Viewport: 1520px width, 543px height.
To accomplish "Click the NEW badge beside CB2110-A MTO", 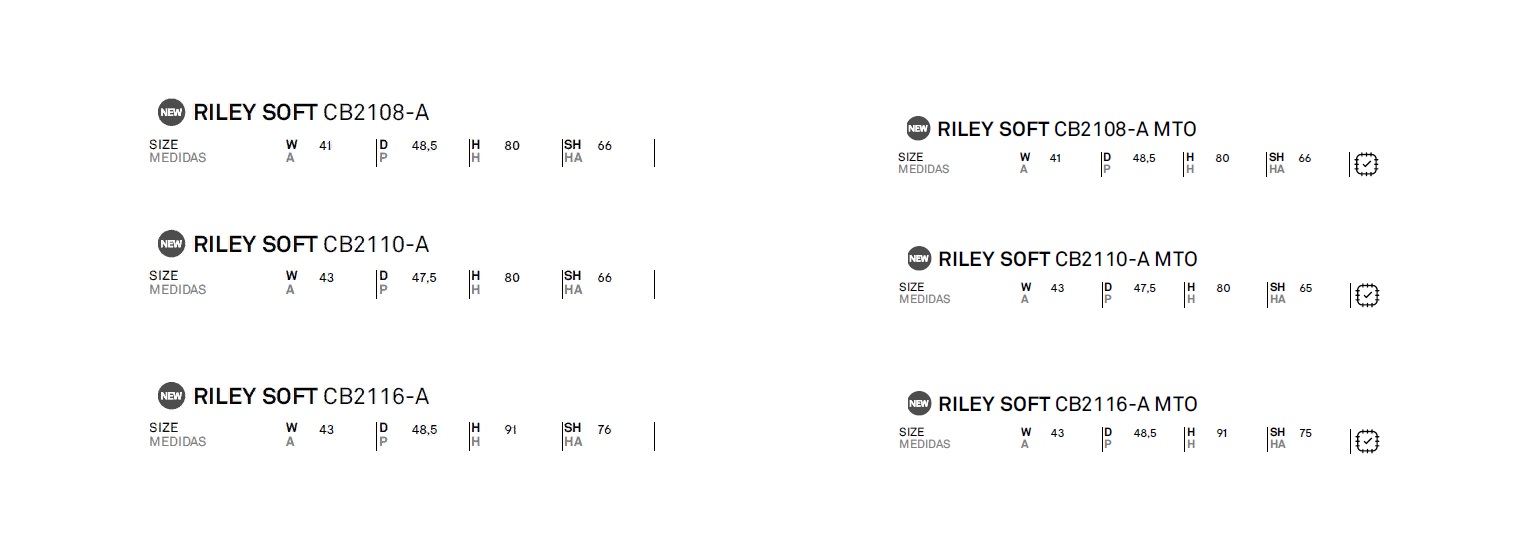I will point(918,258).
